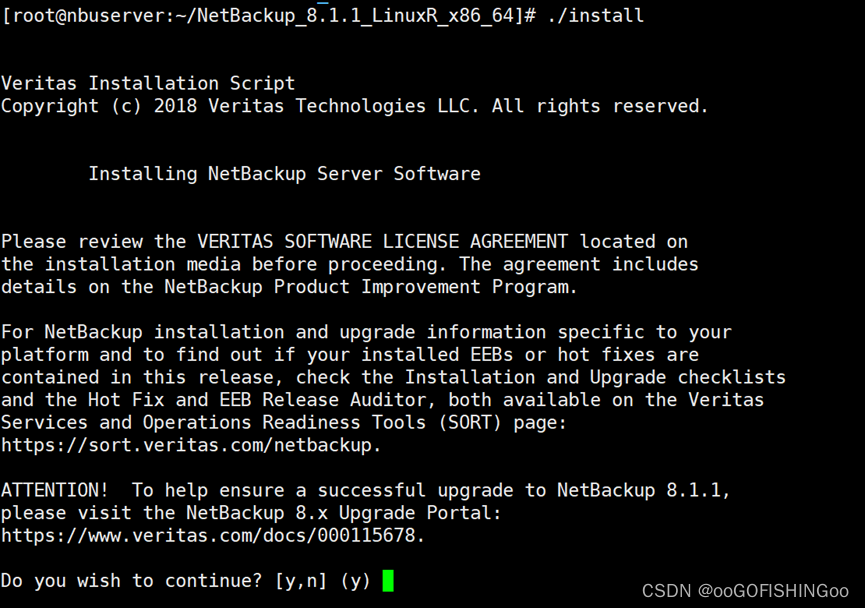Select the 'Veritas Installation Script' heading
865x608 pixels.
(147, 83)
